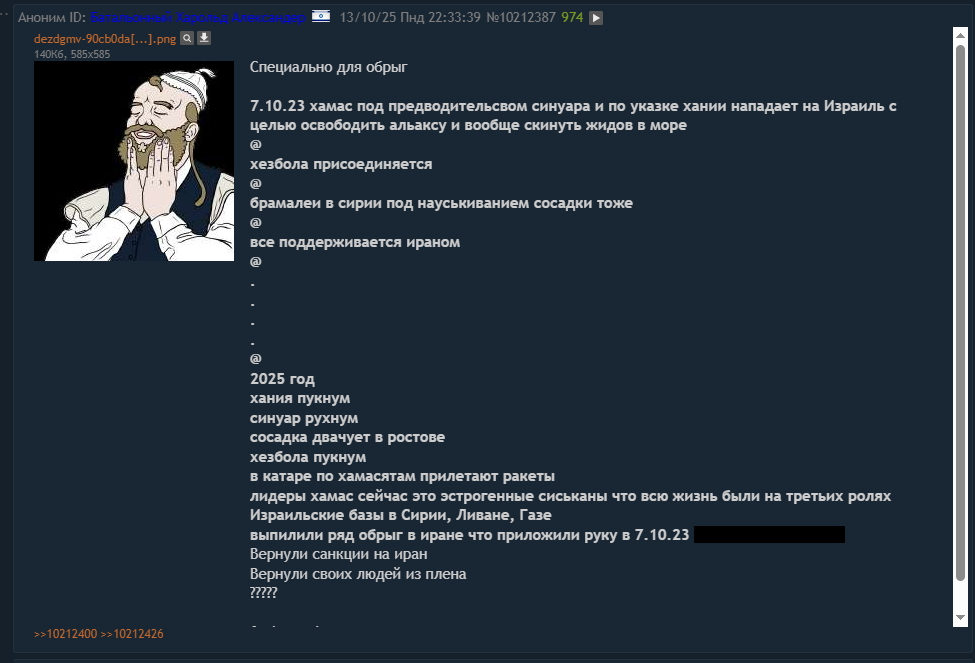Click the heading text Специально для обрыг
Screen dimensions: 975x663
[328, 67]
